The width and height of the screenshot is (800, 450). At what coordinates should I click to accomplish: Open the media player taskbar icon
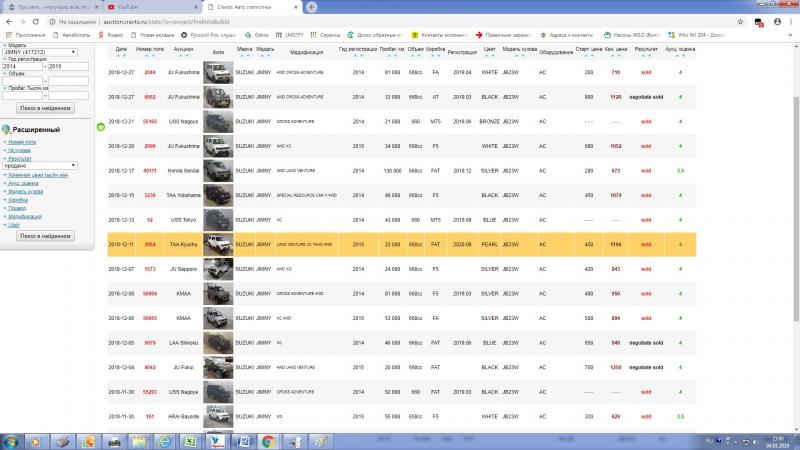click(36, 442)
